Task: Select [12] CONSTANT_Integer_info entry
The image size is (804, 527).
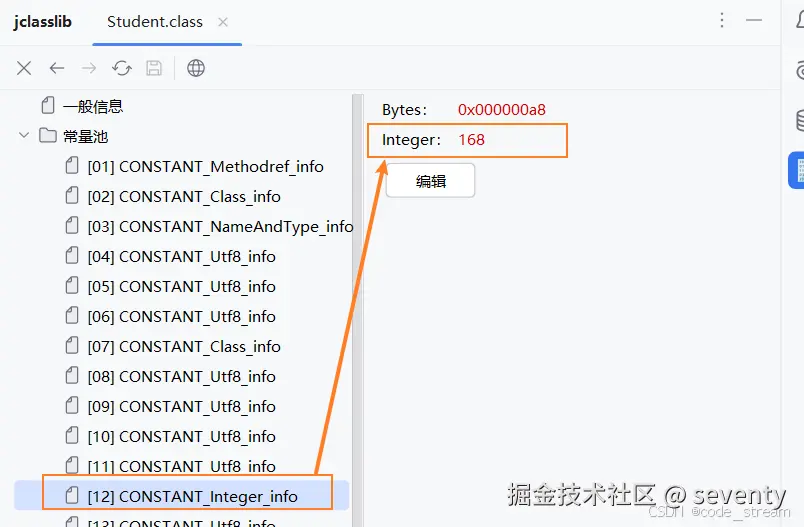Action: point(192,496)
